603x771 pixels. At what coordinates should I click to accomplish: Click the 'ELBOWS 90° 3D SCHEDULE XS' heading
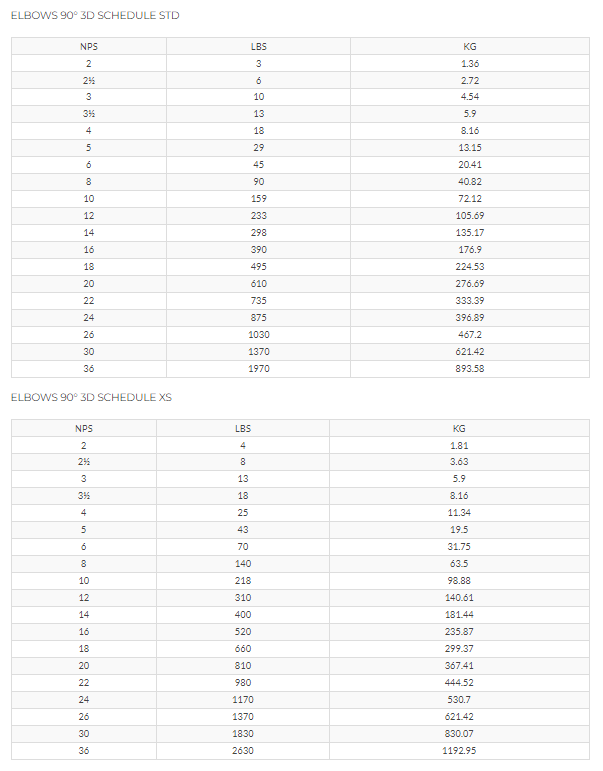coord(91,397)
